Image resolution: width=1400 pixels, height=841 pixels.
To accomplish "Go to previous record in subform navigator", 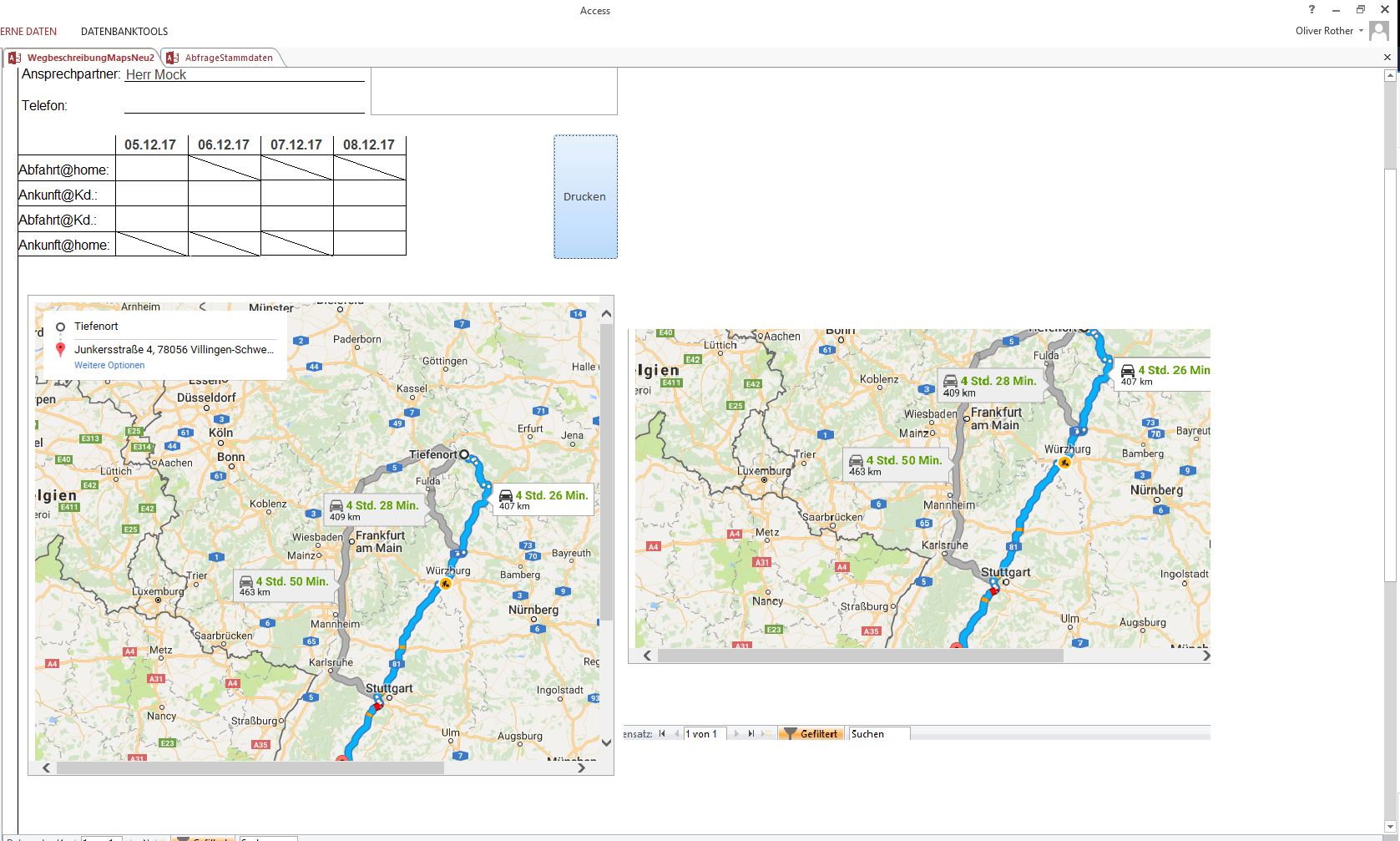I will [676, 734].
